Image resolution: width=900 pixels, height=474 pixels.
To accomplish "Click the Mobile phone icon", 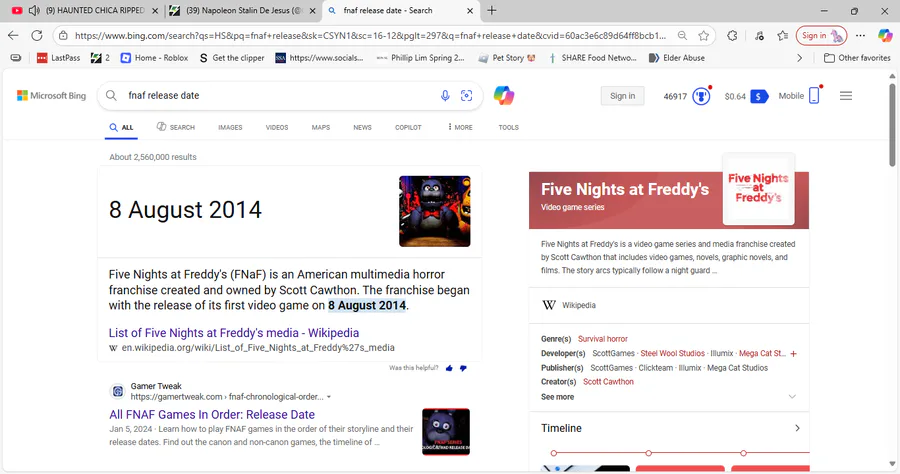I will 814,95.
